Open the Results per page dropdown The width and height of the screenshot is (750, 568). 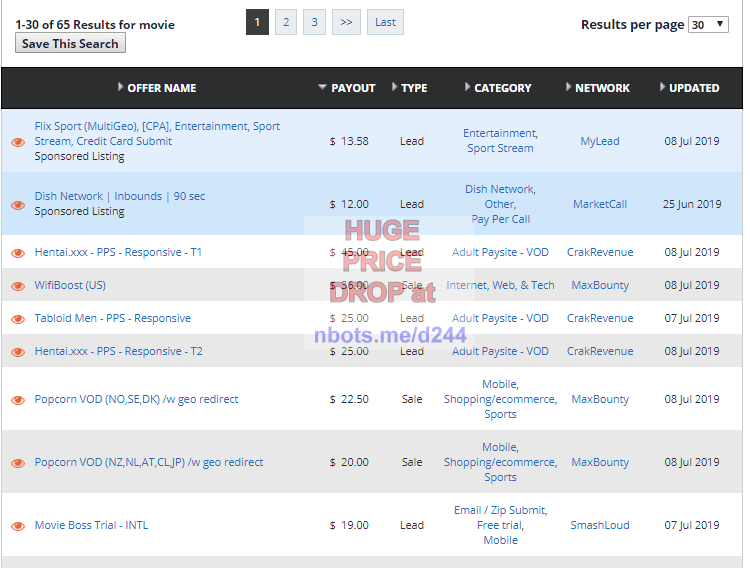[708, 24]
